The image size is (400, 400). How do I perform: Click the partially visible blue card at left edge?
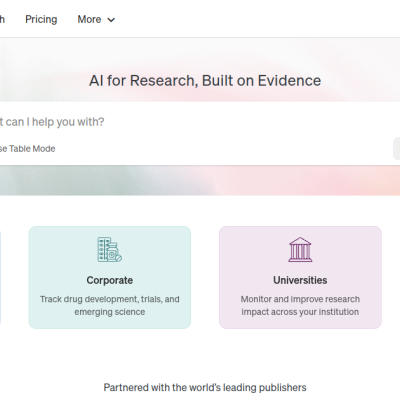(0, 277)
